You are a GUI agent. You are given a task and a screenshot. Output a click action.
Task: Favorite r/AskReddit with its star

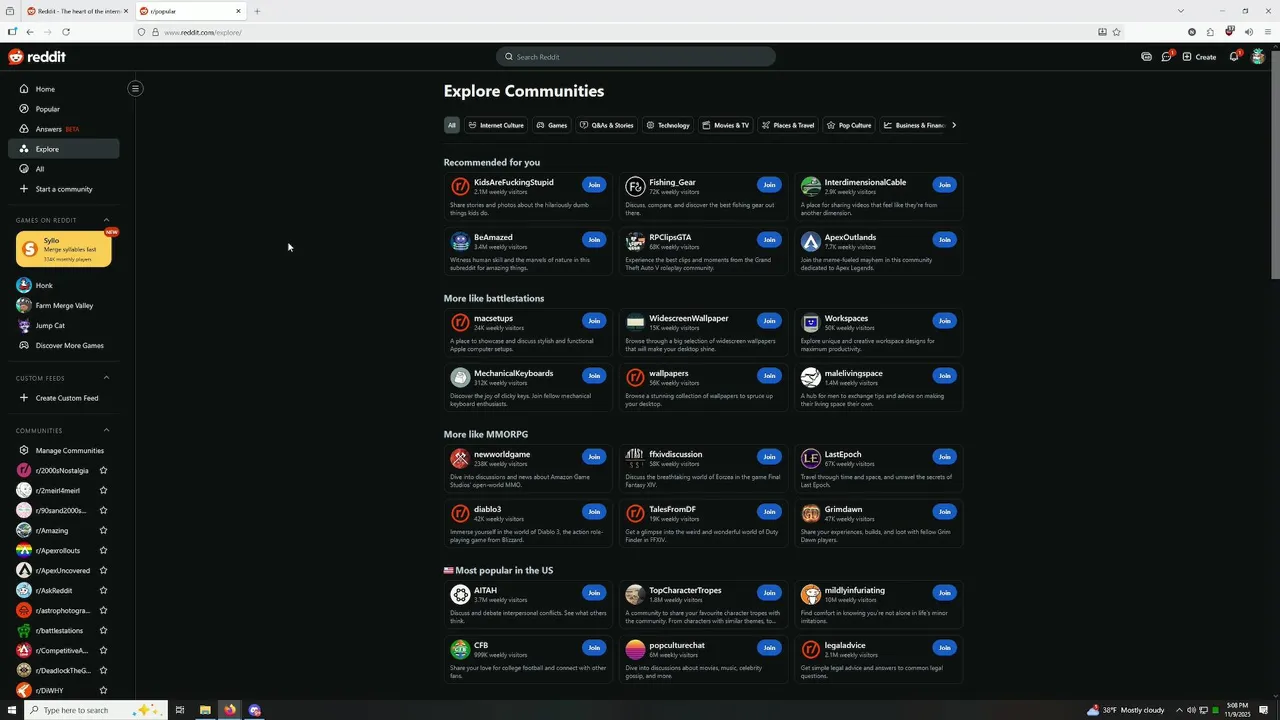tap(103, 590)
